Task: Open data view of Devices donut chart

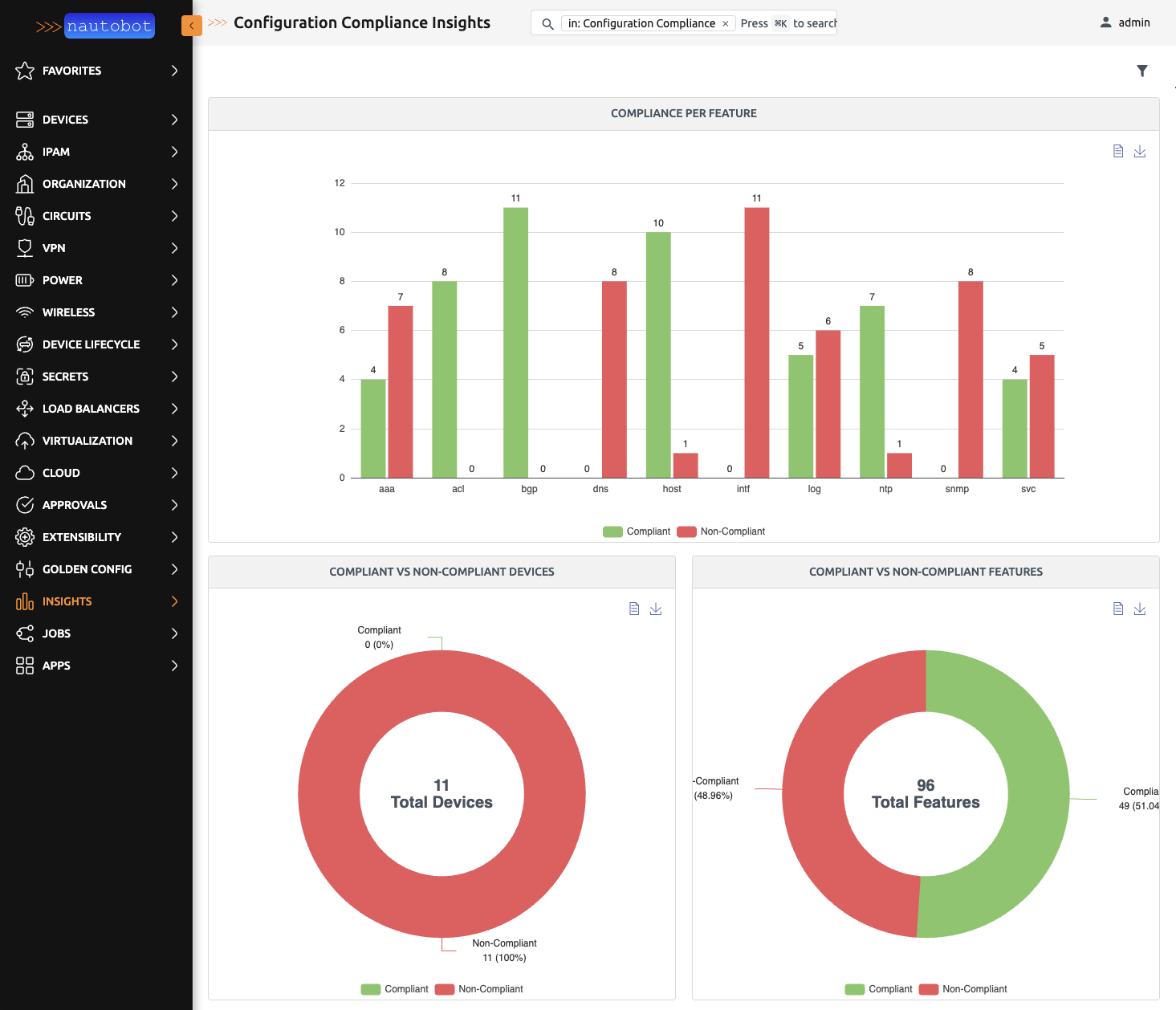Action: coord(633,609)
